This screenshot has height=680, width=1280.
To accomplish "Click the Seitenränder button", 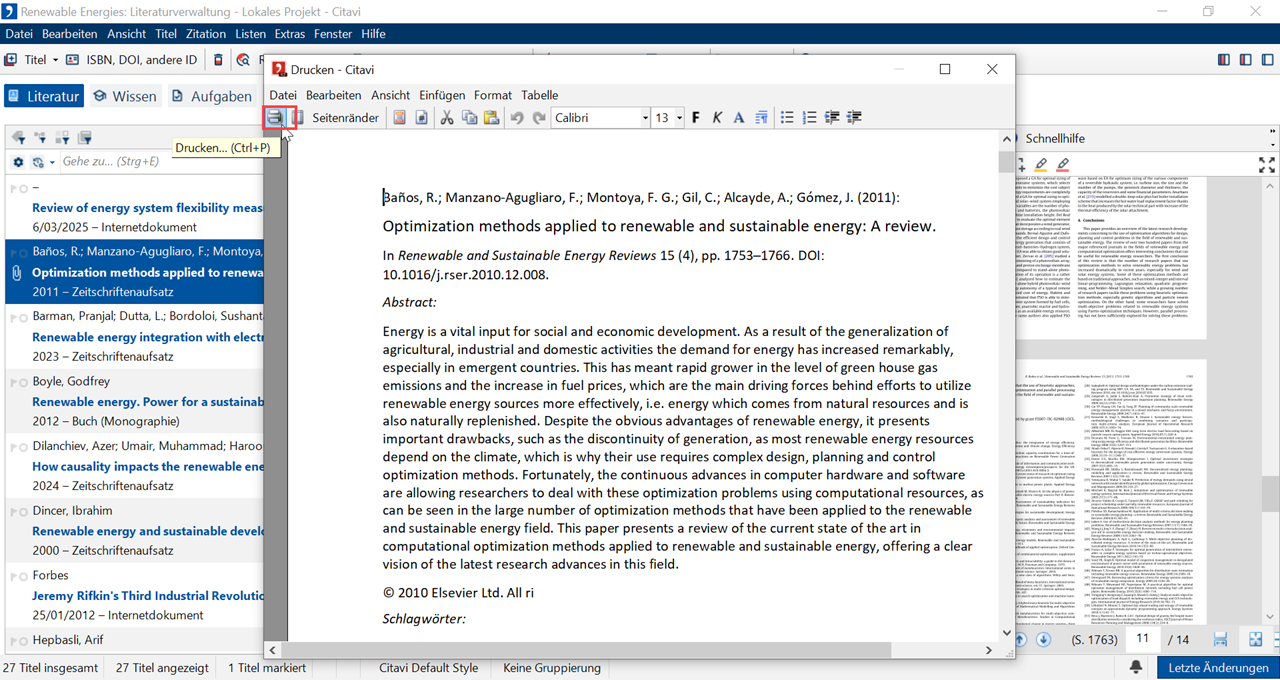I will pyautogui.click(x=345, y=118).
